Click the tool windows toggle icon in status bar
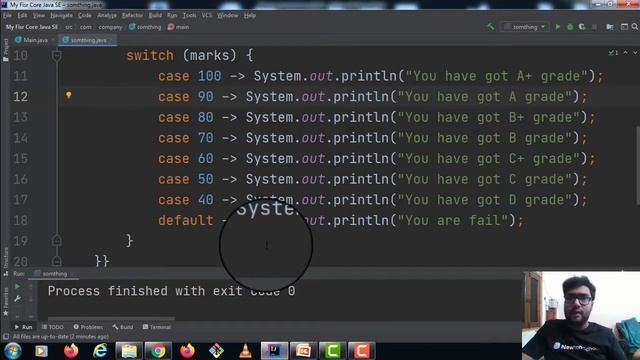The image size is (640, 360). 5,337
